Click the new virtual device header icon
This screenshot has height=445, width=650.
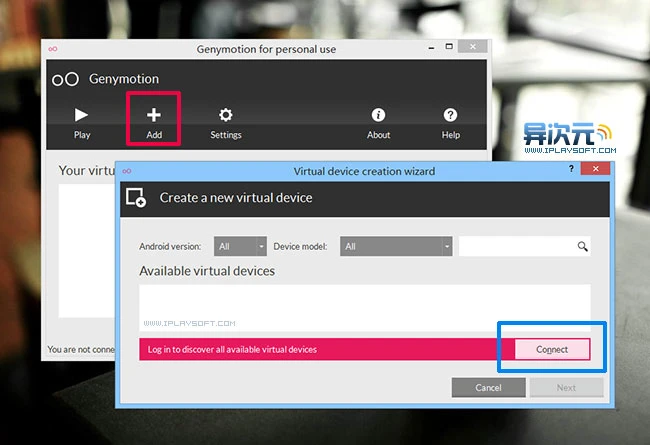135,198
